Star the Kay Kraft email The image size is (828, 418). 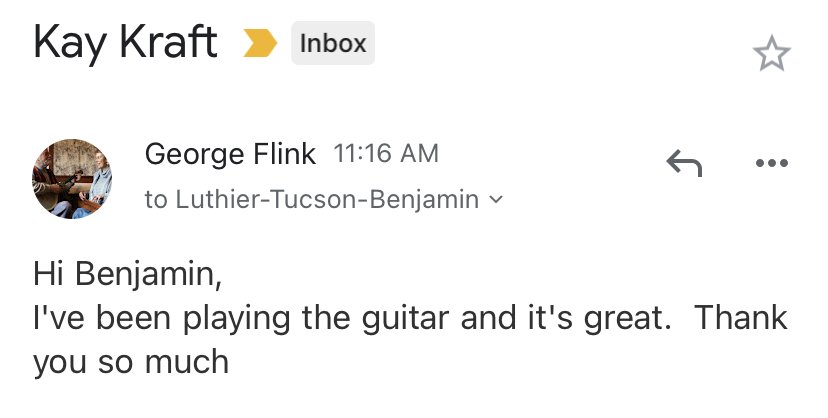pos(771,53)
